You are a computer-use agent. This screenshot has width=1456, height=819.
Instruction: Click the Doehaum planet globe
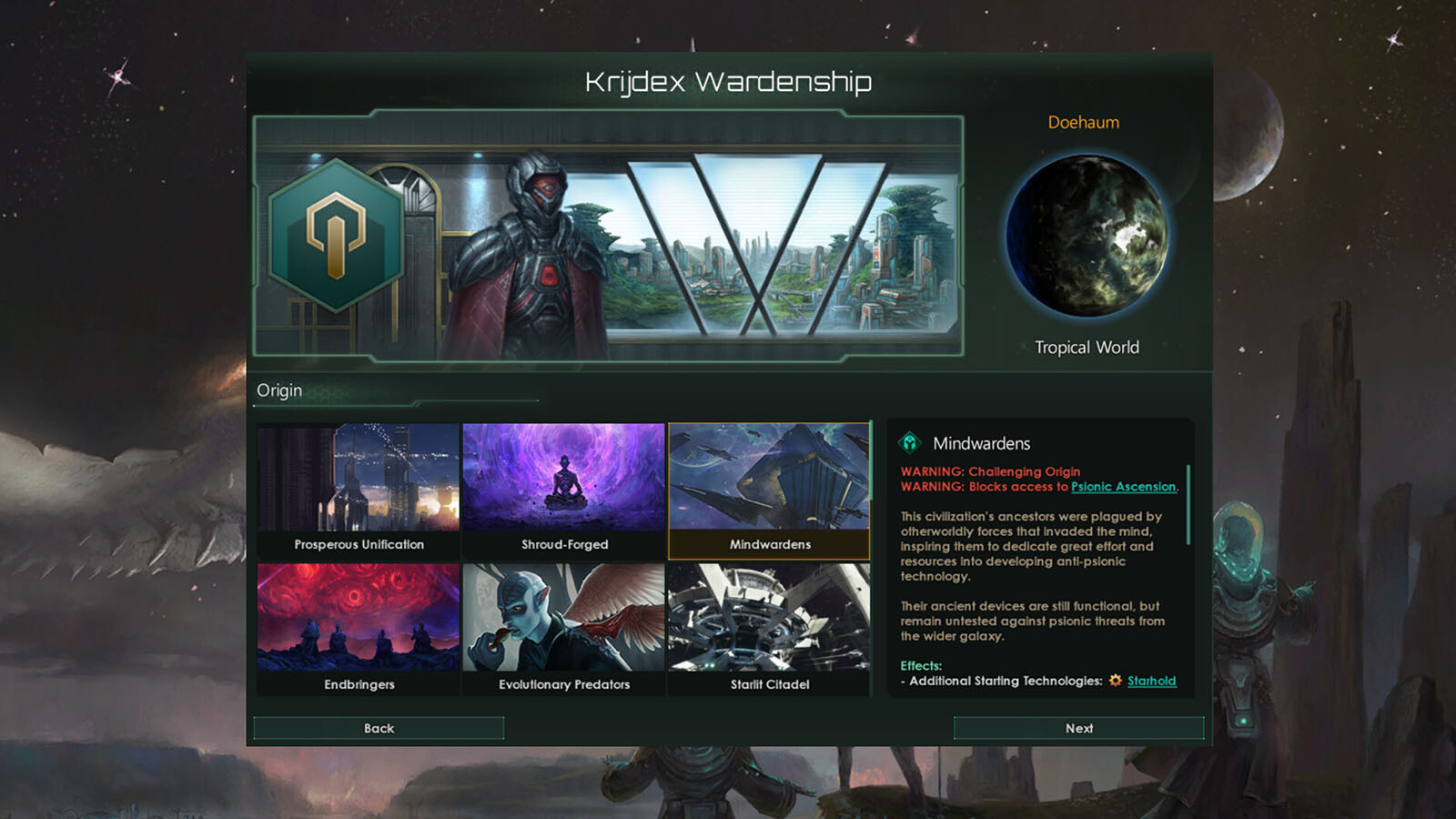[x=1087, y=237]
